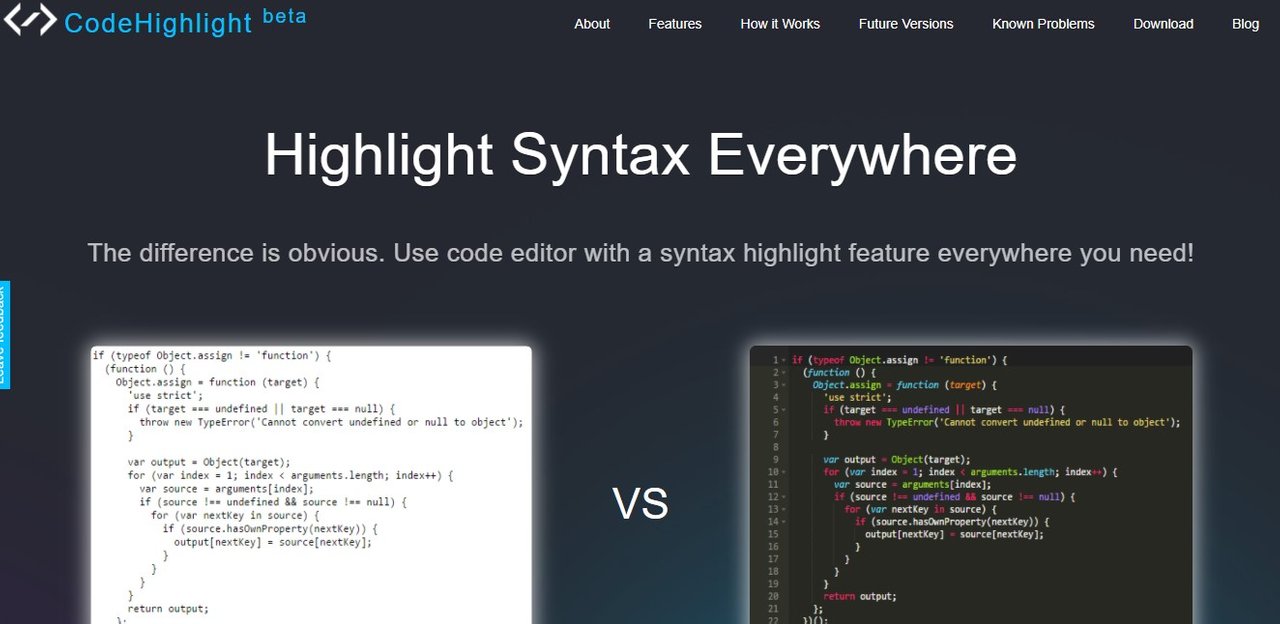Click the CodeHighlight brand name
Viewport: 1280px width, 624px height.
click(158, 23)
